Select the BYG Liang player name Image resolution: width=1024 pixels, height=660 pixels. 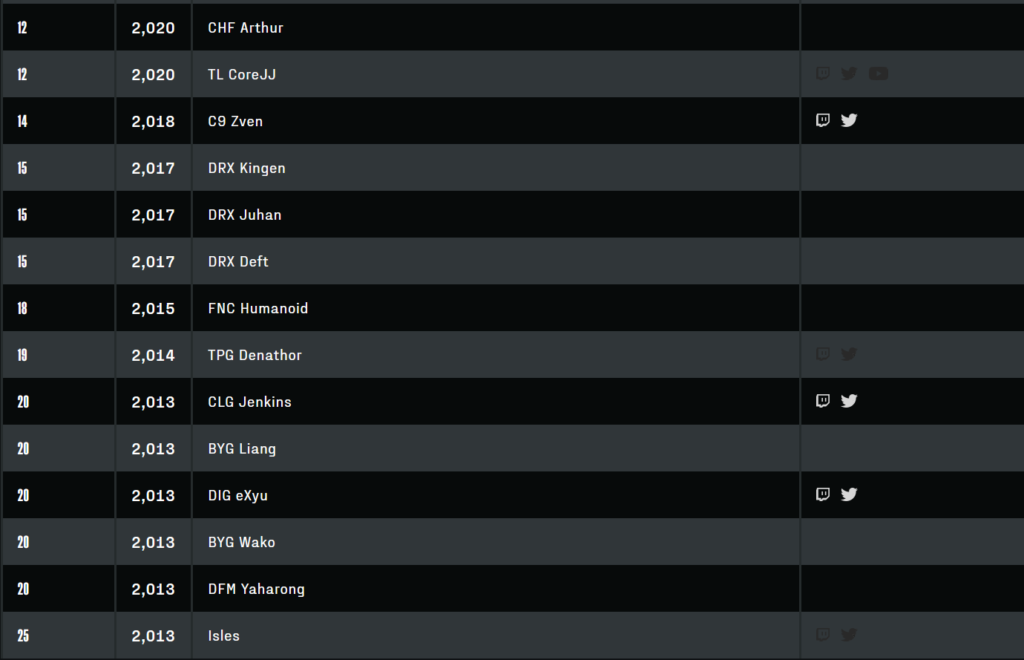[x=242, y=449]
